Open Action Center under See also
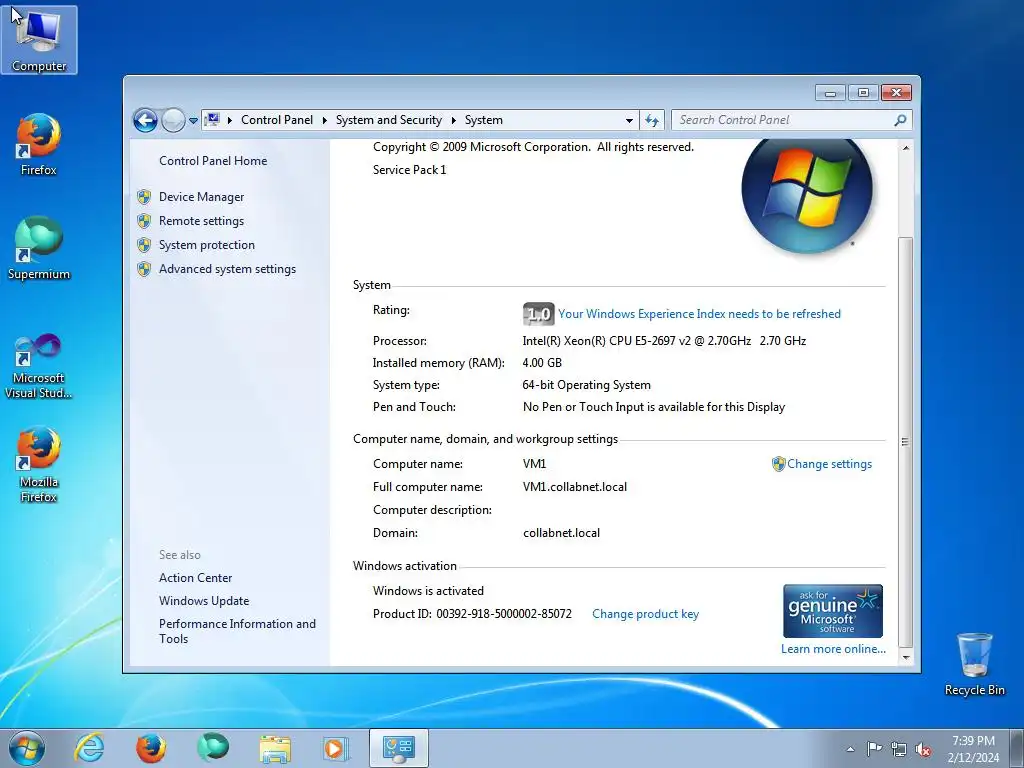This screenshot has height=768, width=1024. coord(195,578)
